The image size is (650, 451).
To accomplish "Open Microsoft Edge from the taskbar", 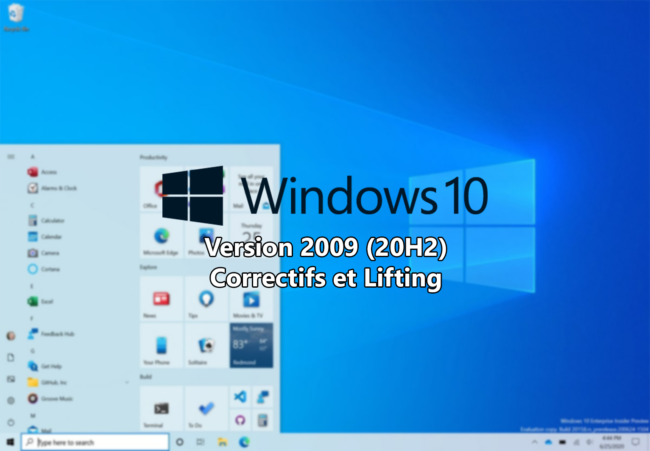I will point(245,442).
